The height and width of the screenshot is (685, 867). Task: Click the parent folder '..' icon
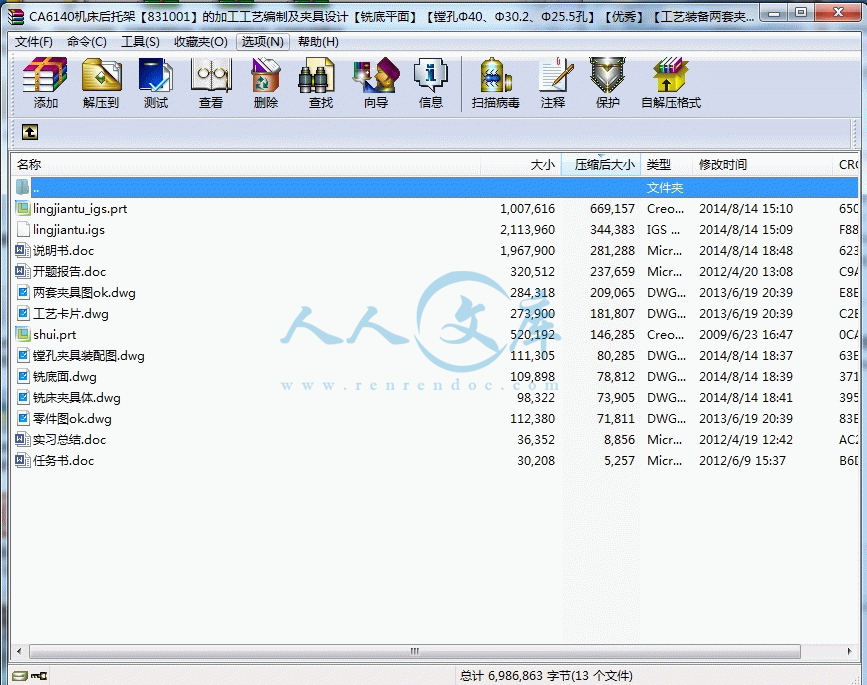(23, 187)
